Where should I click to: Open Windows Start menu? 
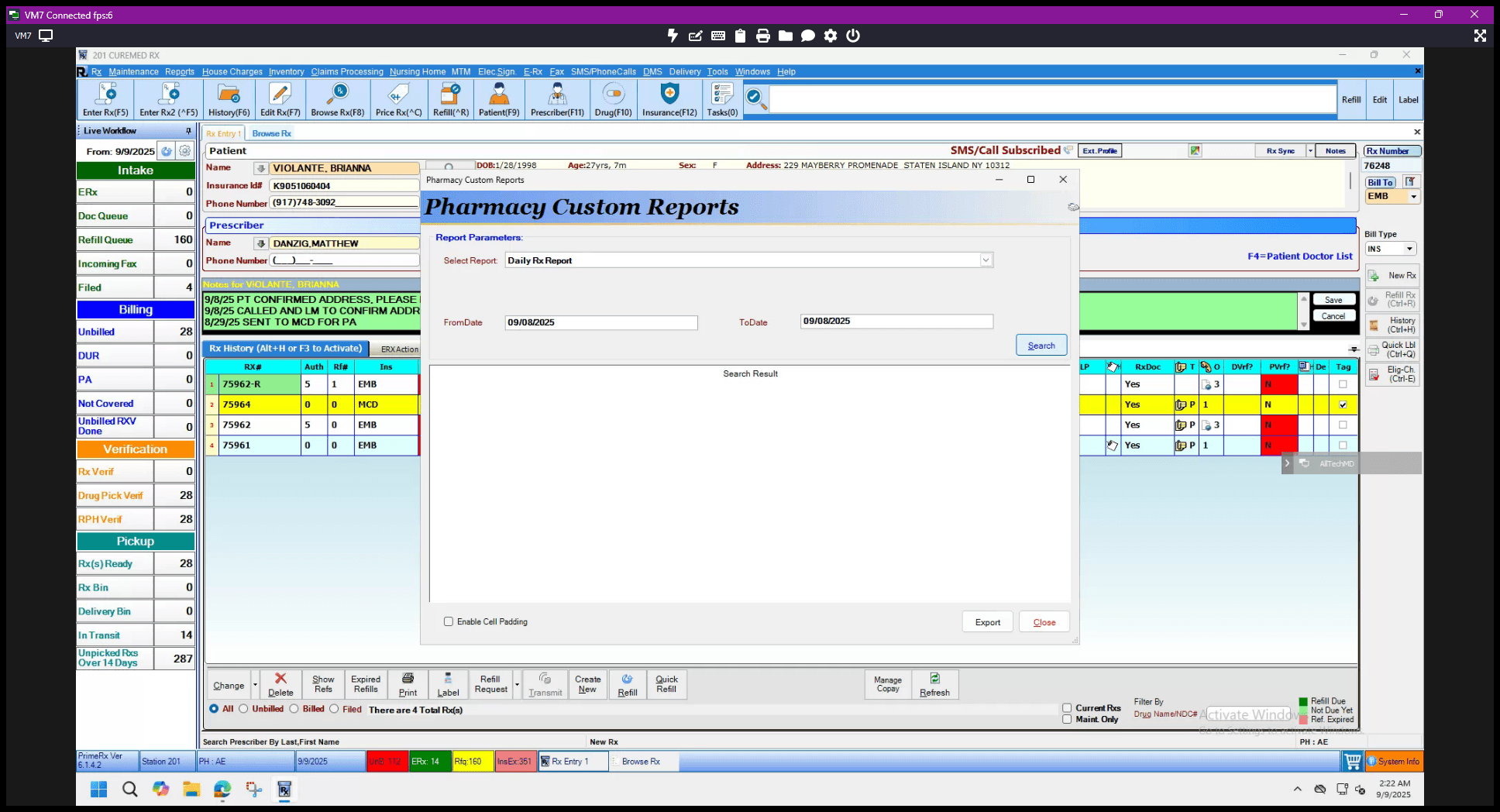coord(98,790)
